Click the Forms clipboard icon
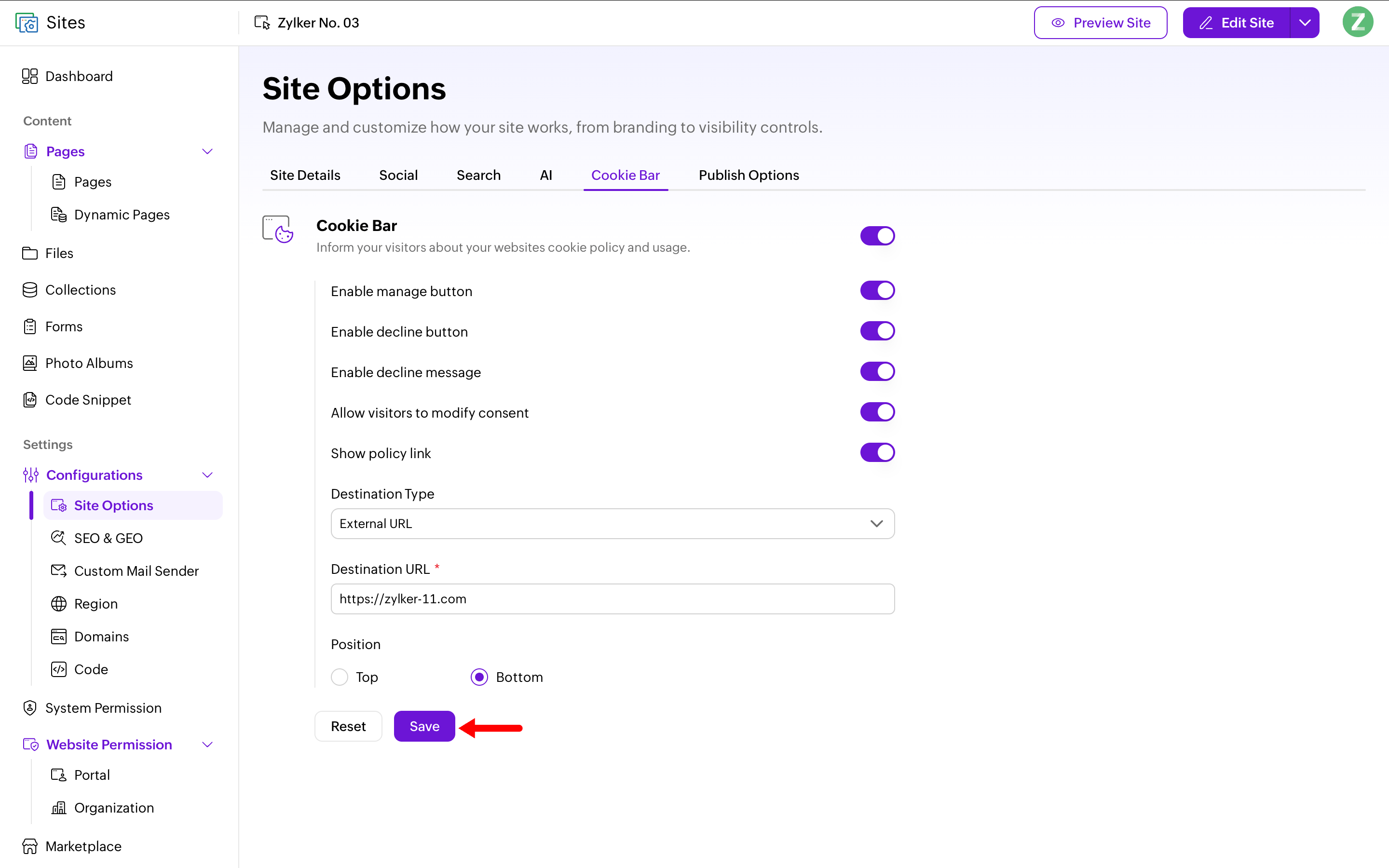 coord(30,326)
